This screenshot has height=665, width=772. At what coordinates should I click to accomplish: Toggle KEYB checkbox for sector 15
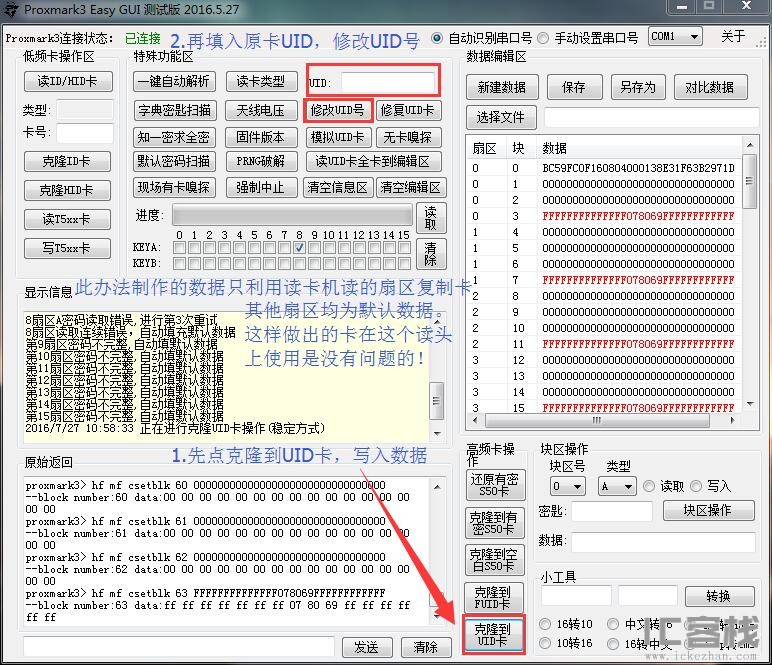click(x=404, y=263)
